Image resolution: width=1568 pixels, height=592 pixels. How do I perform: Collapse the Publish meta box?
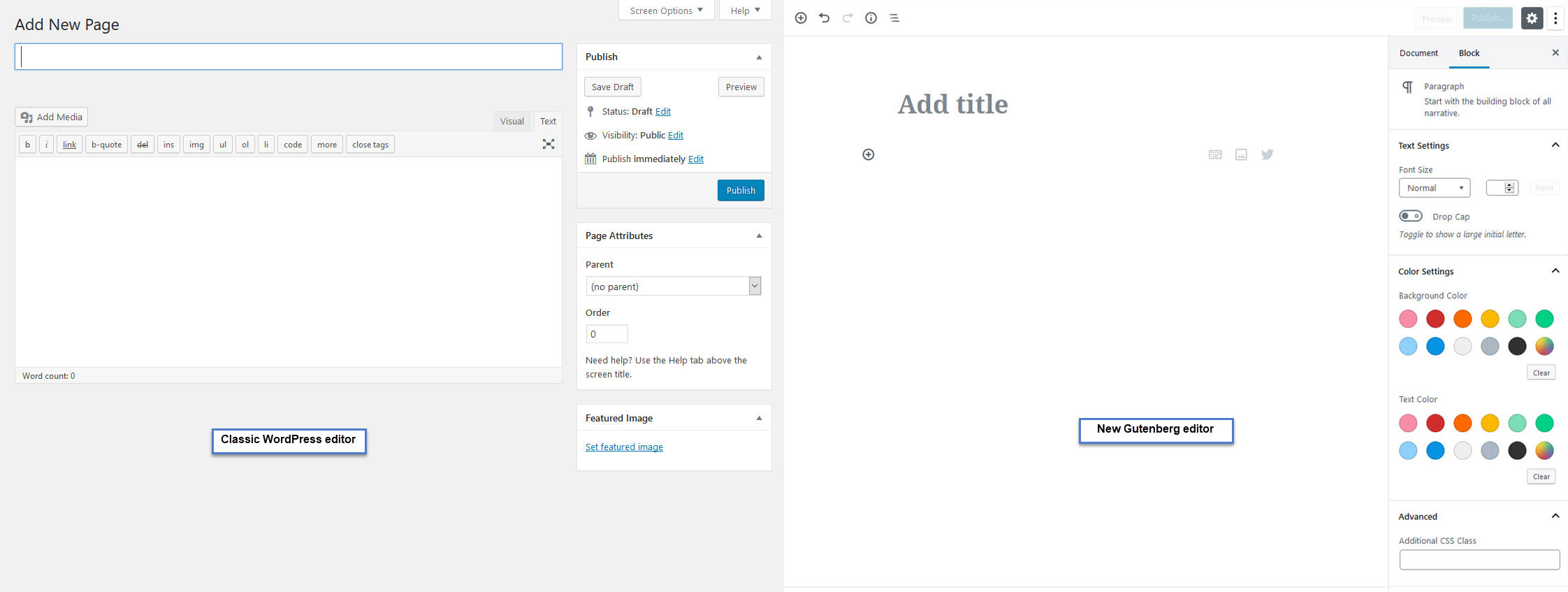(x=759, y=57)
